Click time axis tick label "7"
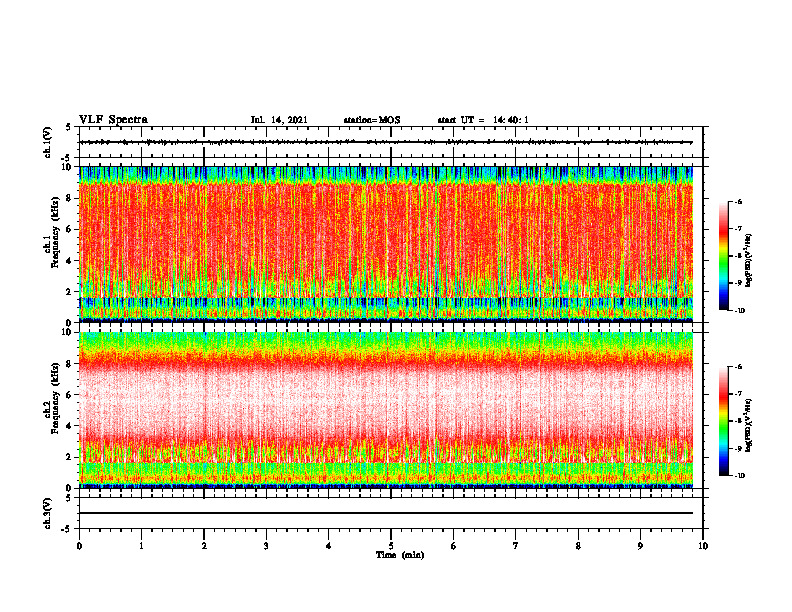The width and height of the screenshot is (792, 612). [x=516, y=546]
